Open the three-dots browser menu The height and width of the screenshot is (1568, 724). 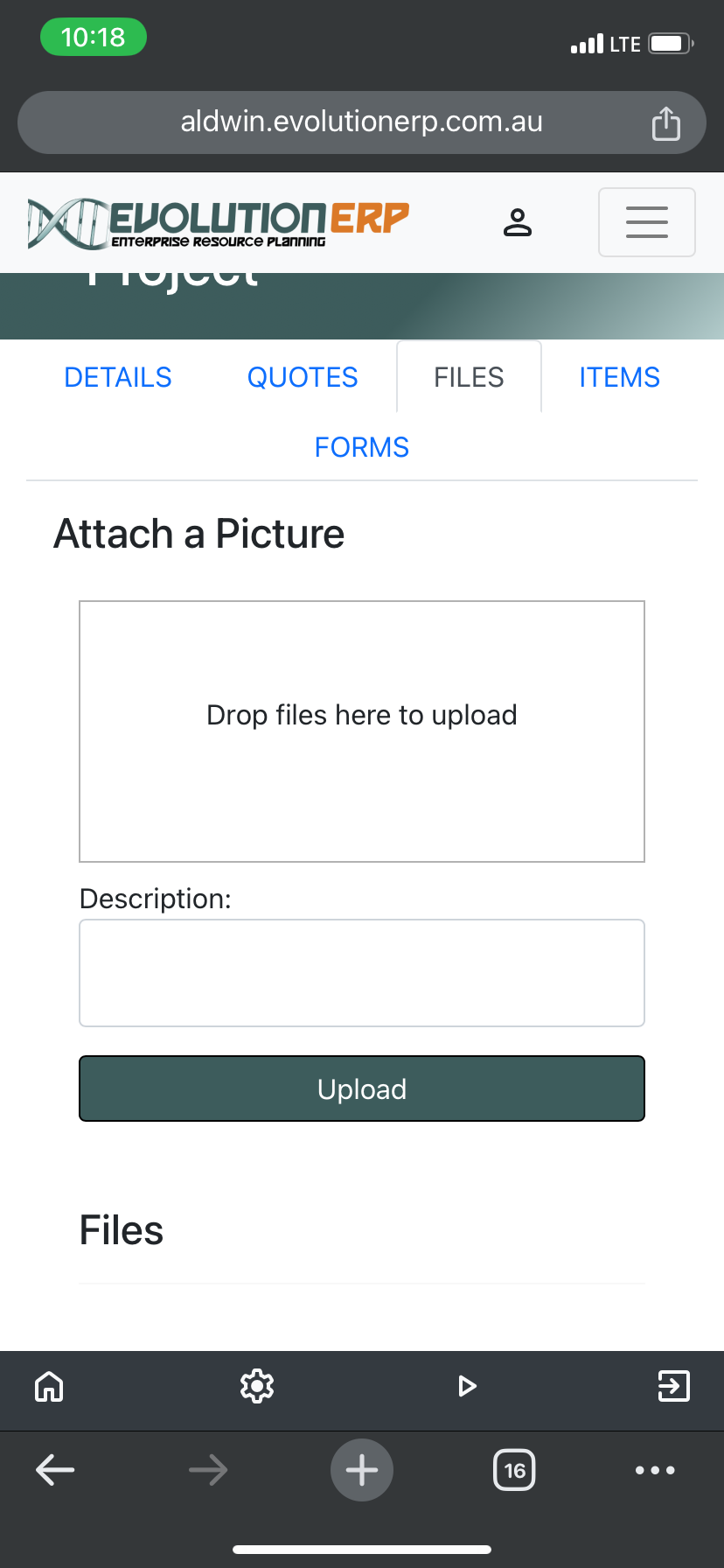click(655, 1470)
